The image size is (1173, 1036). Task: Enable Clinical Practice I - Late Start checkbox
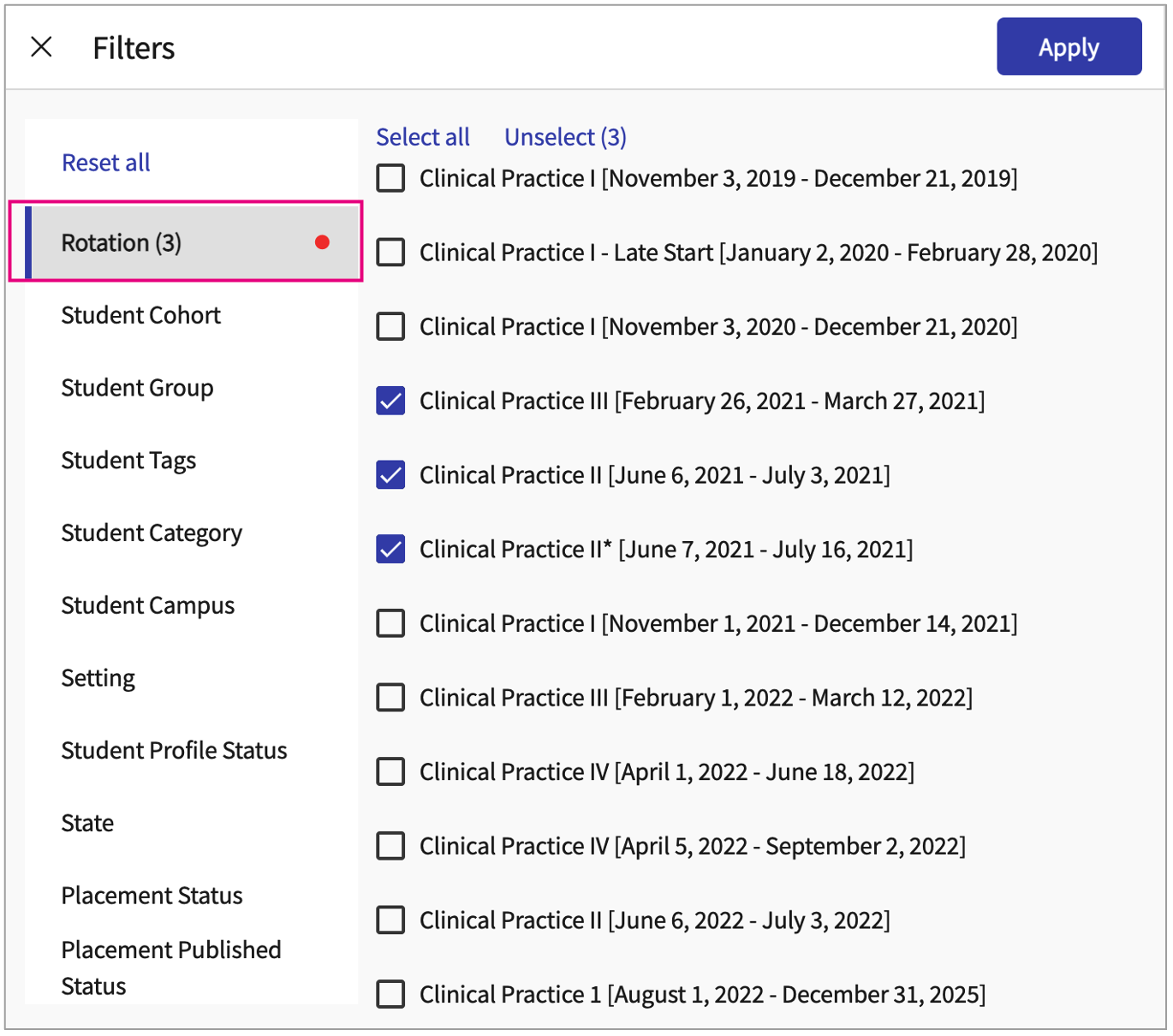[x=391, y=253]
